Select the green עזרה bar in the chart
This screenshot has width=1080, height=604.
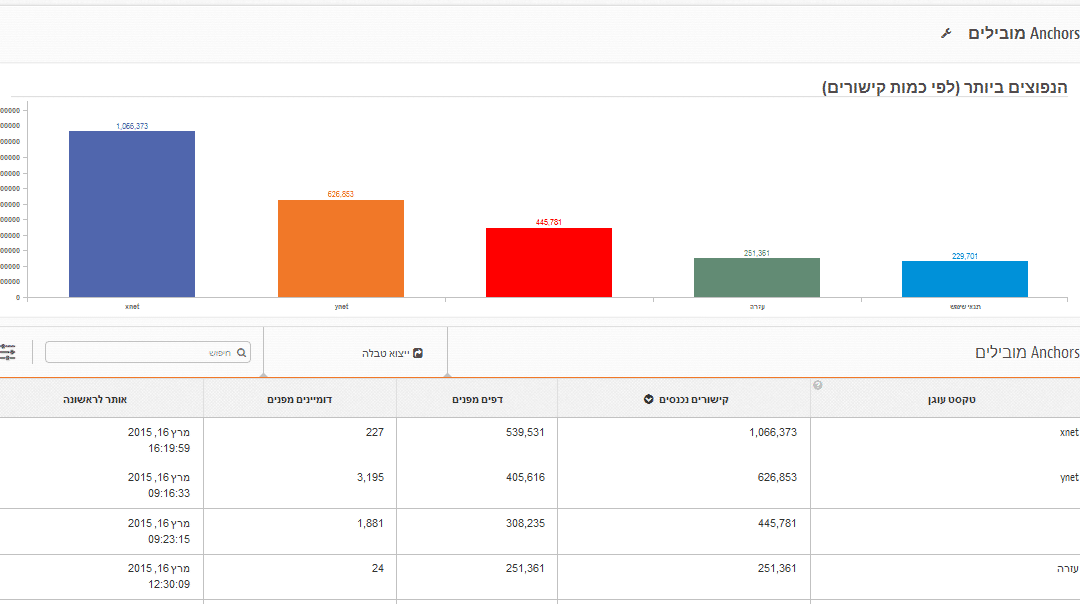(x=757, y=278)
